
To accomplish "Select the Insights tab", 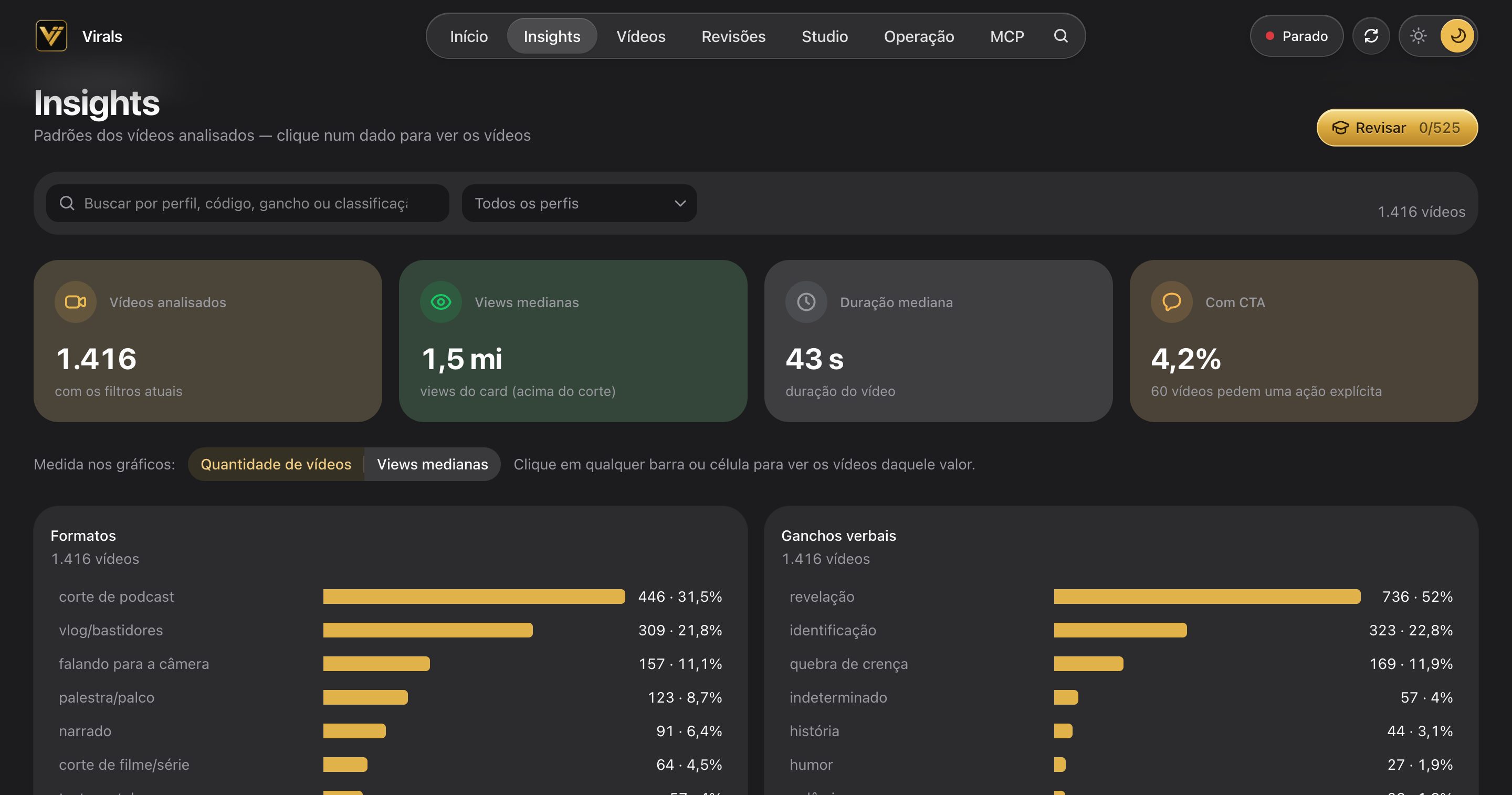I will [x=552, y=36].
